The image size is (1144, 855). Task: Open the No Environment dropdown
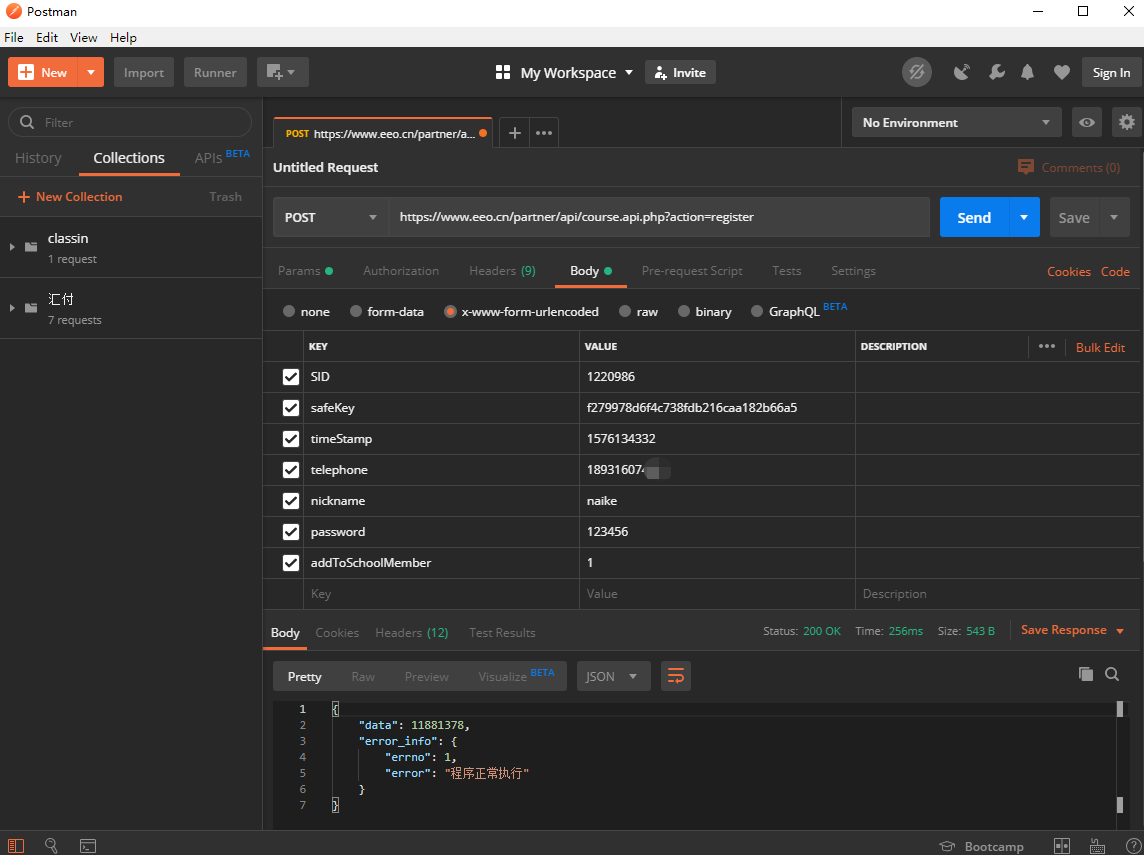tap(956, 123)
